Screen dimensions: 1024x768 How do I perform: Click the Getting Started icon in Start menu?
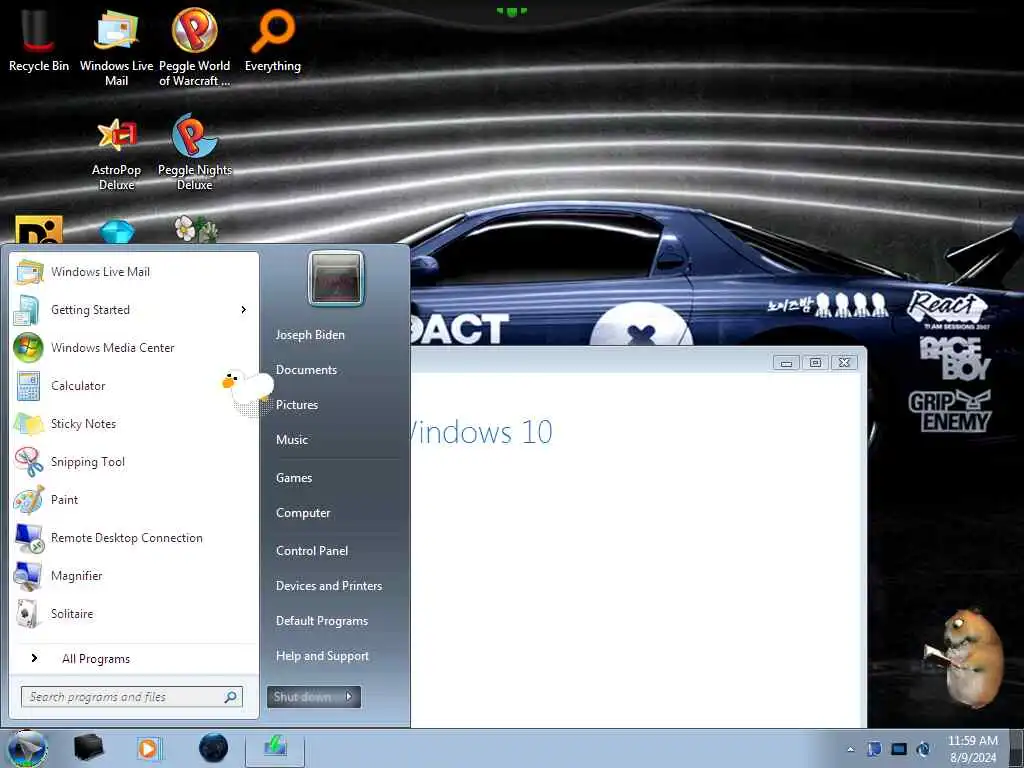coord(27,310)
